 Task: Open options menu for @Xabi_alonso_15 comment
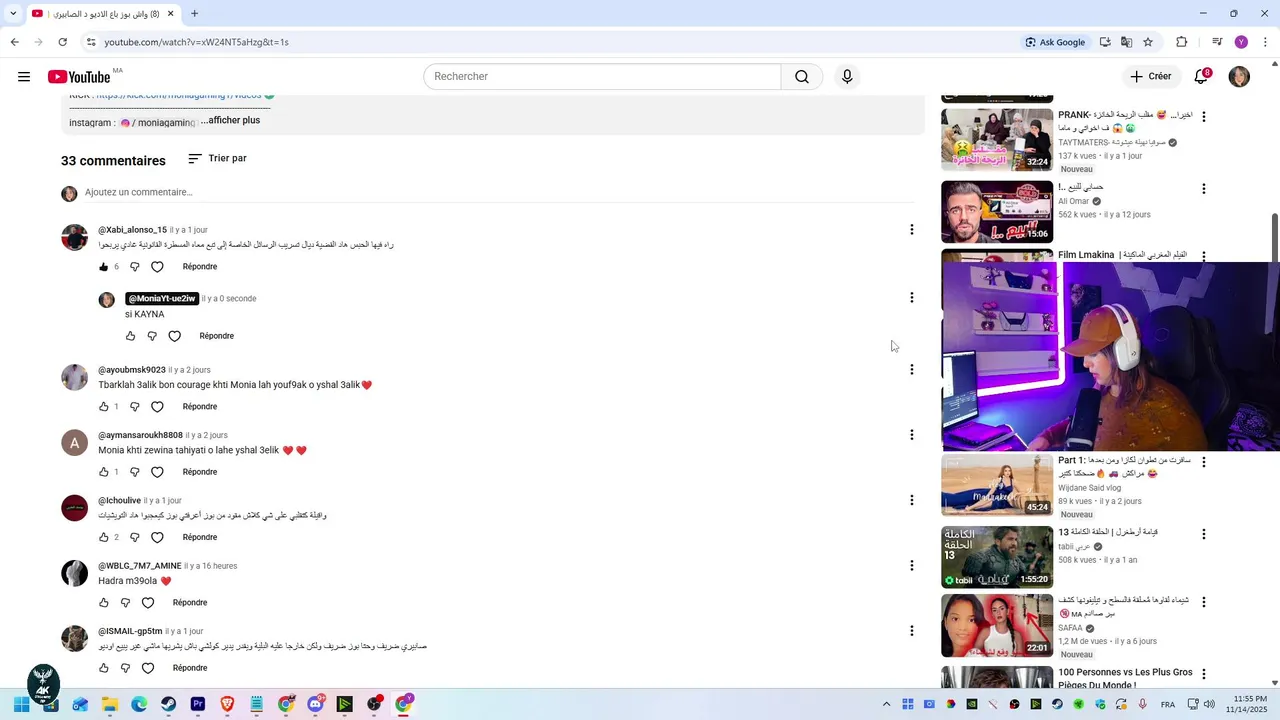click(x=911, y=230)
